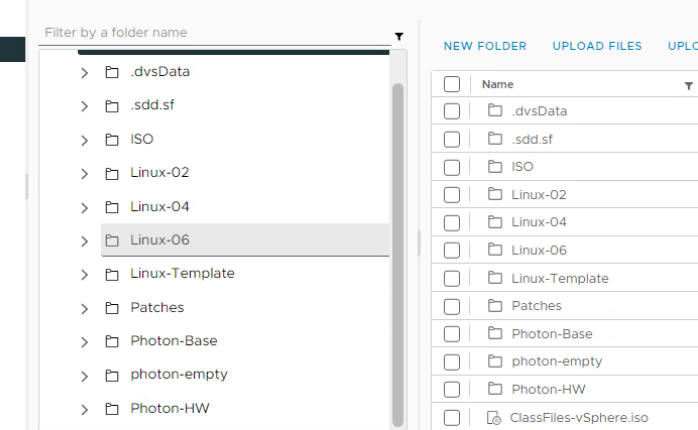Click the Photon-HW folder icon in tree
698x430 pixels.
[x=112, y=409]
